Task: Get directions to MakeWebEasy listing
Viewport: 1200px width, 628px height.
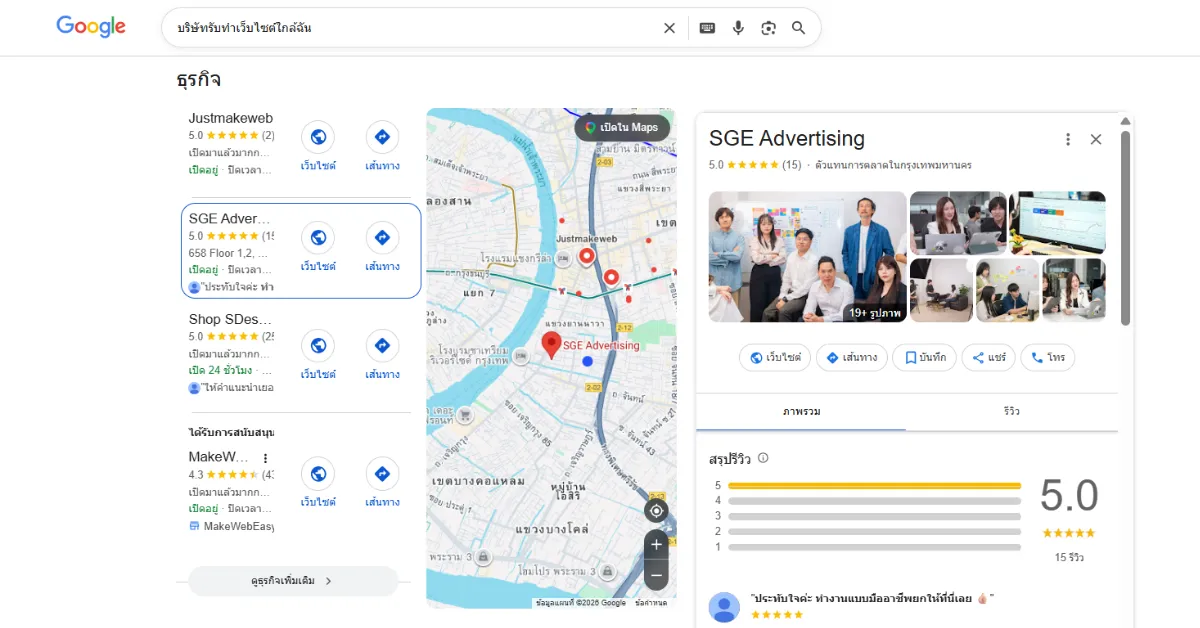Action: pos(382,473)
